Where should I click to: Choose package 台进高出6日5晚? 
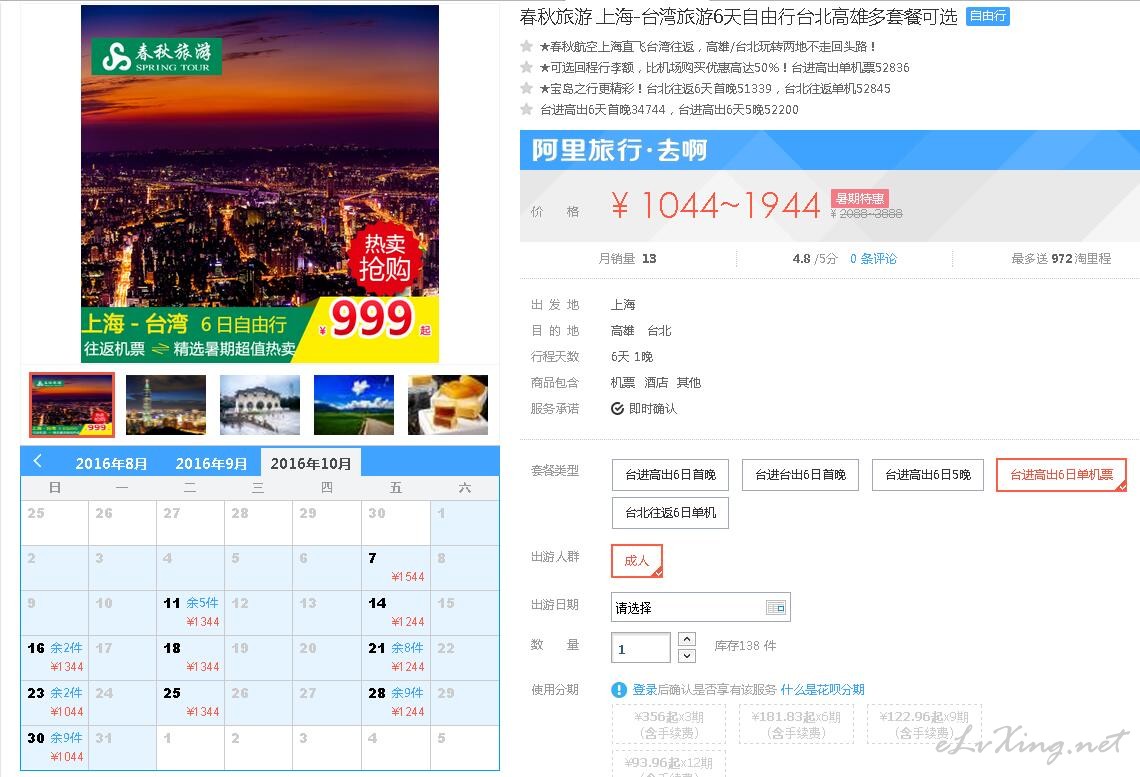(x=928, y=475)
